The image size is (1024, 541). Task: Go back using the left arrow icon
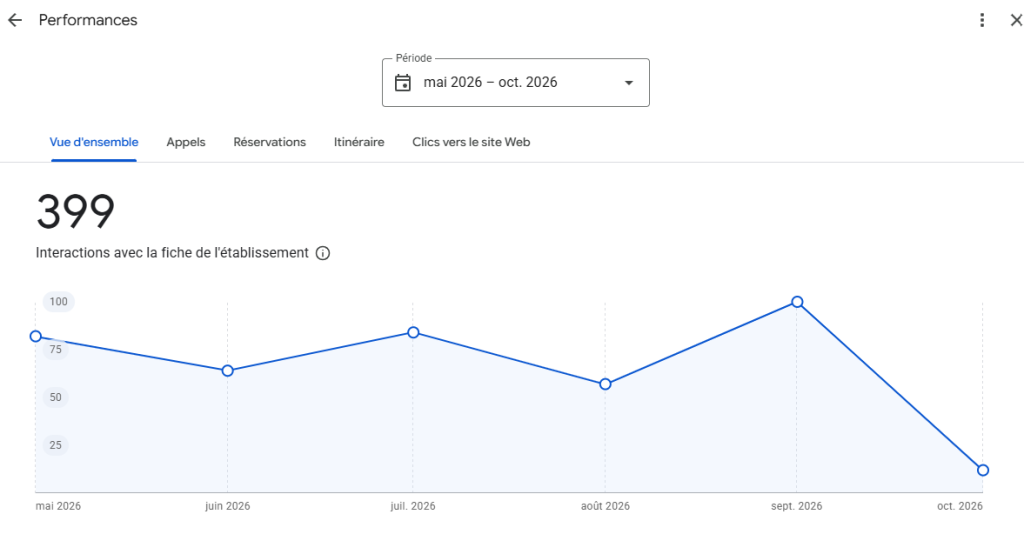coord(15,20)
